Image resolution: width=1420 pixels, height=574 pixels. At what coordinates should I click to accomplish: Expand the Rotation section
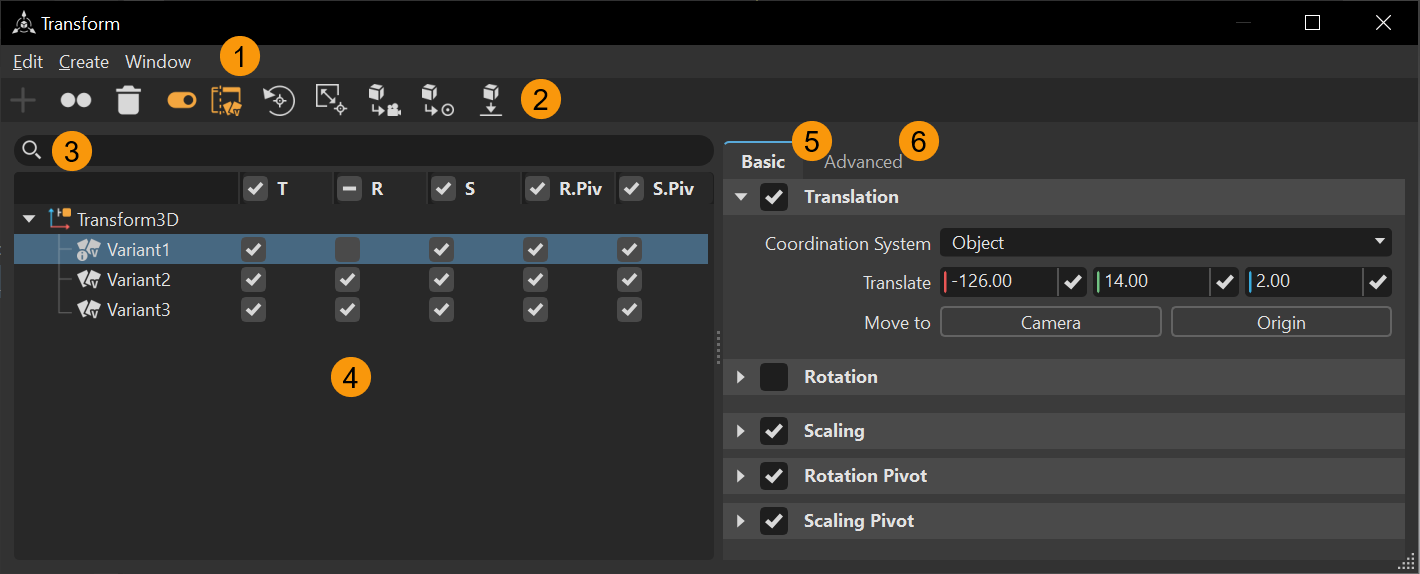[741, 377]
